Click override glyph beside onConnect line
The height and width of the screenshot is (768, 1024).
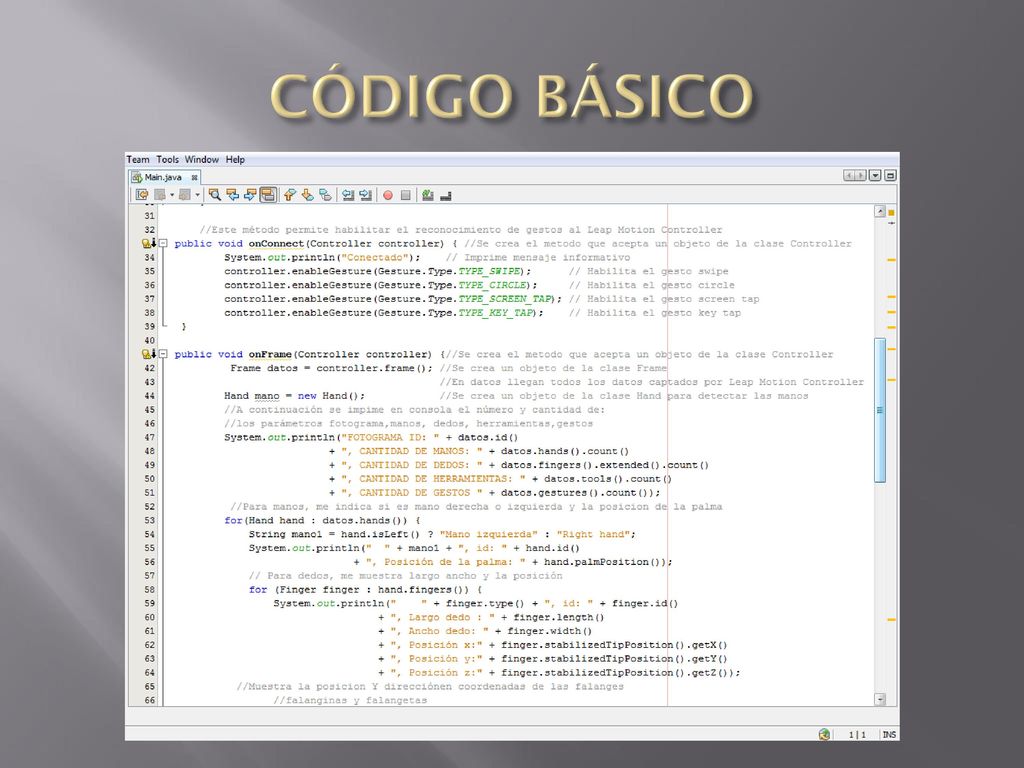coord(149,244)
